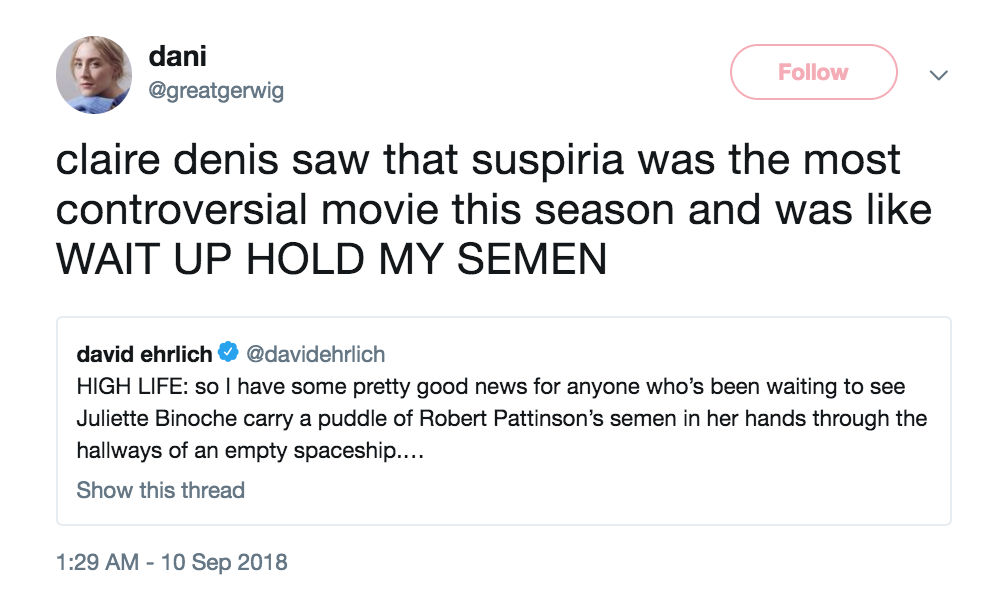Click the 1:29 AM tweet timestamp
The height and width of the screenshot is (594, 994).
pos(97,561)
